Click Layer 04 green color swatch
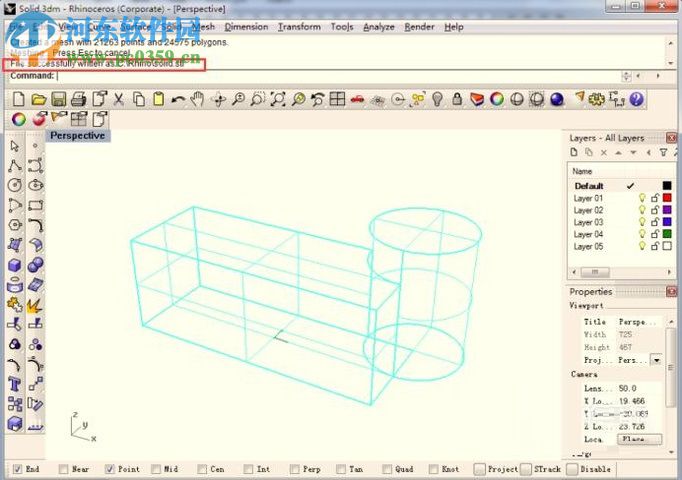 point(667,234)
